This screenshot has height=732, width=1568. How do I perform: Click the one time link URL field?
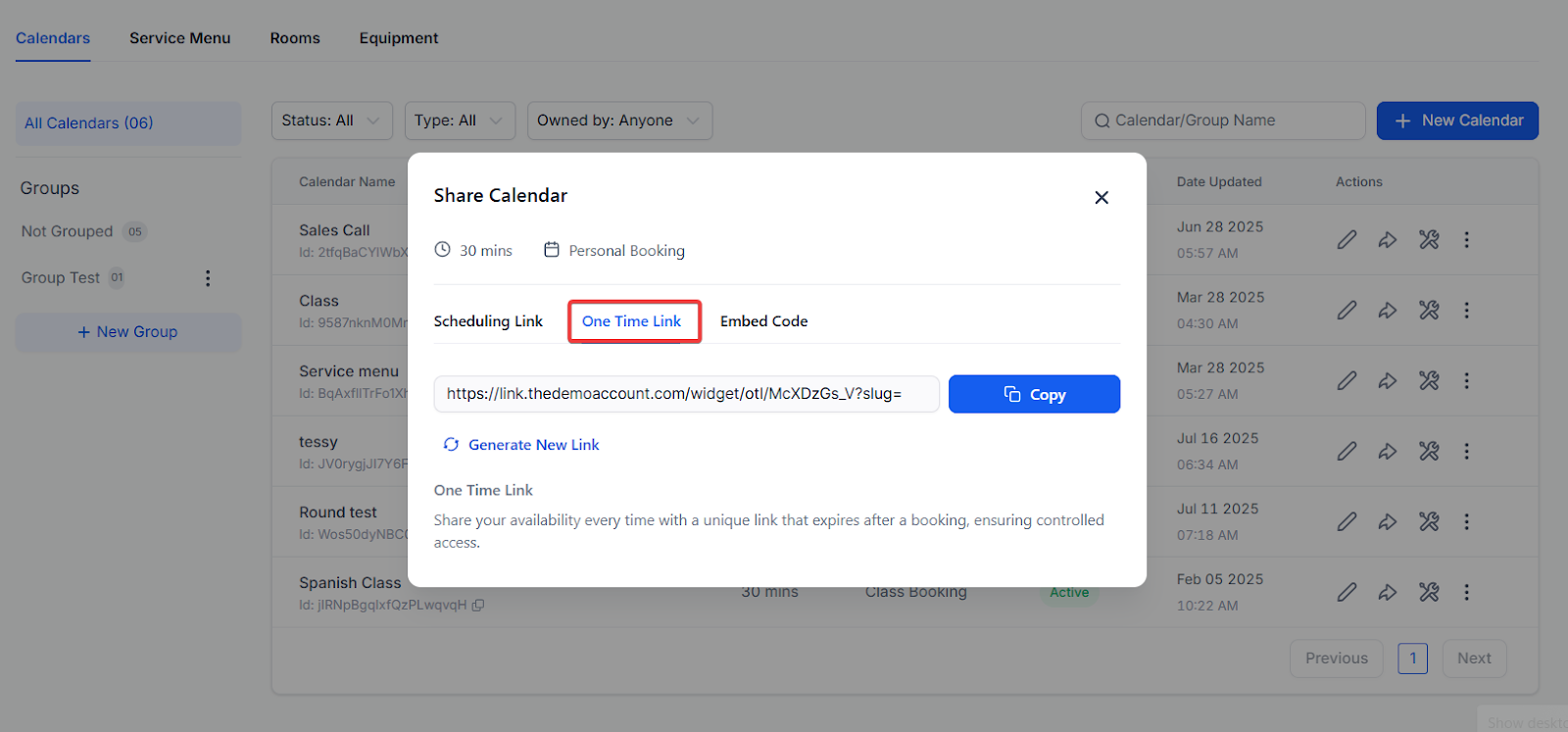coord(686,394)
